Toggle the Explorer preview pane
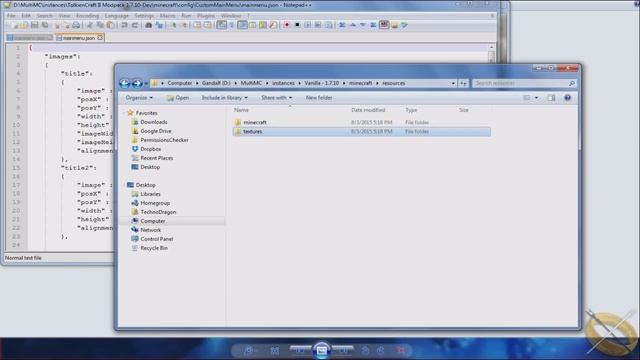The width and height of the screenshot is (640, 360). point(551,98)
